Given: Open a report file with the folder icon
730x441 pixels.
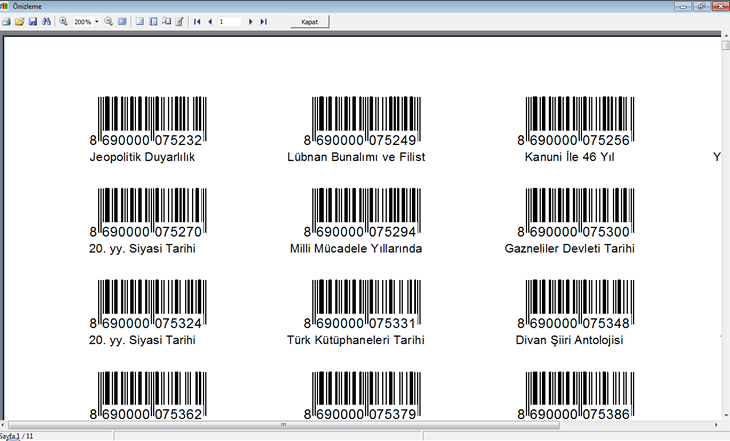Looking at the screenshot, I should click(20, 21).
